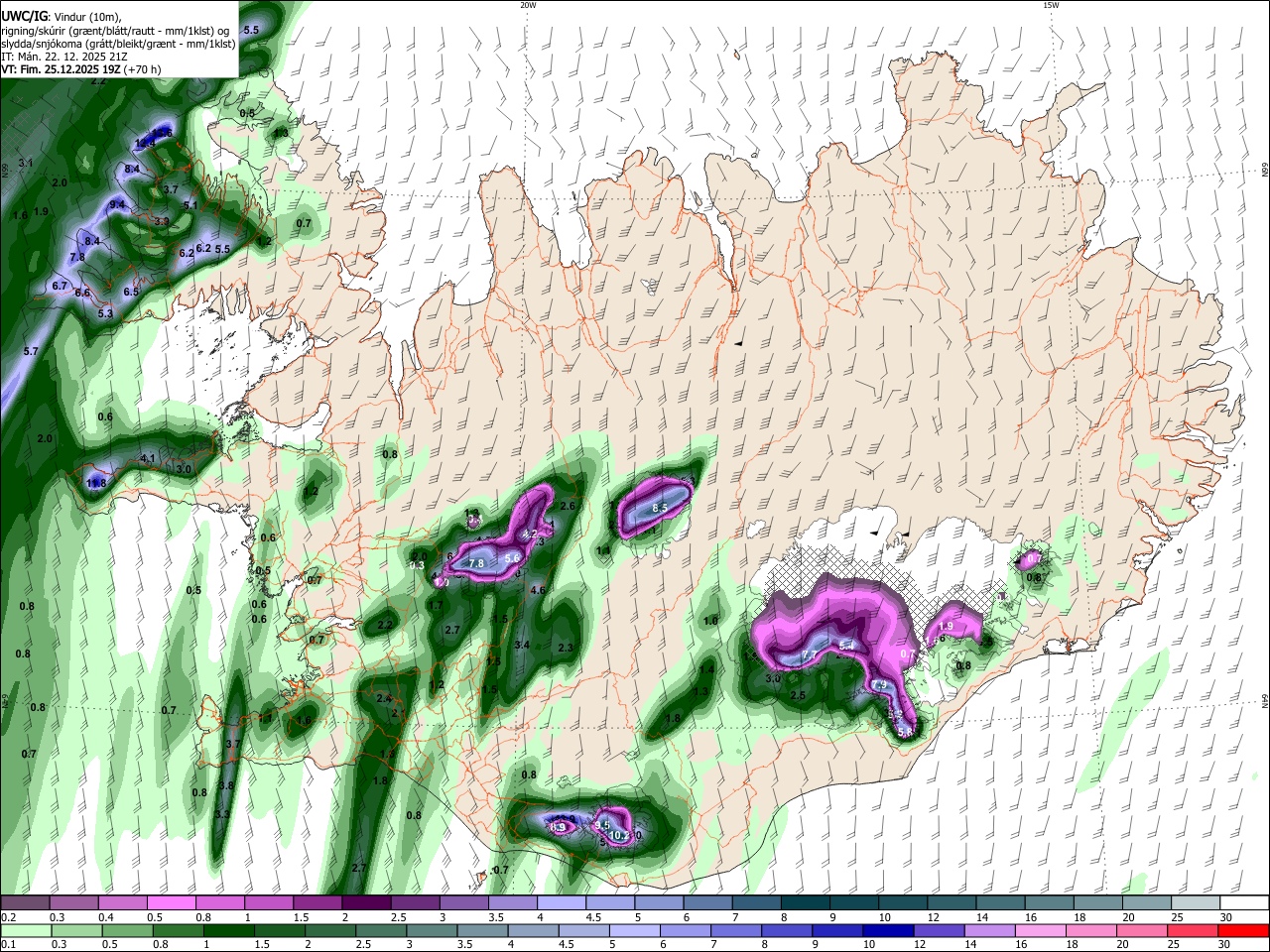Click the "6.5" precipitation value

tap(131, 293)
